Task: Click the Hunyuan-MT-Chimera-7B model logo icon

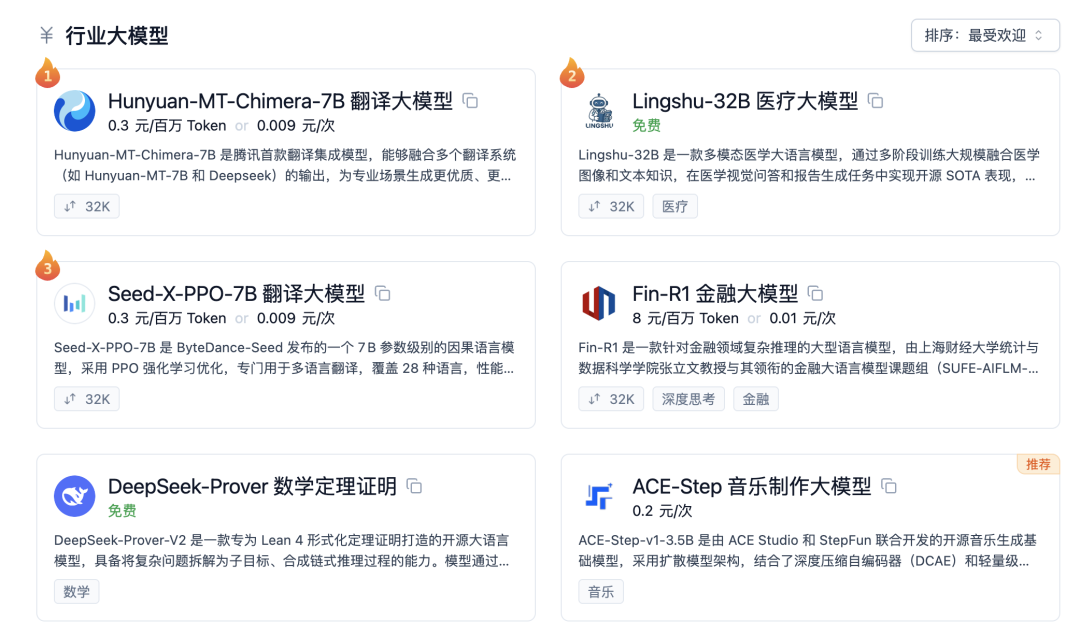Action: coord(74,110)
